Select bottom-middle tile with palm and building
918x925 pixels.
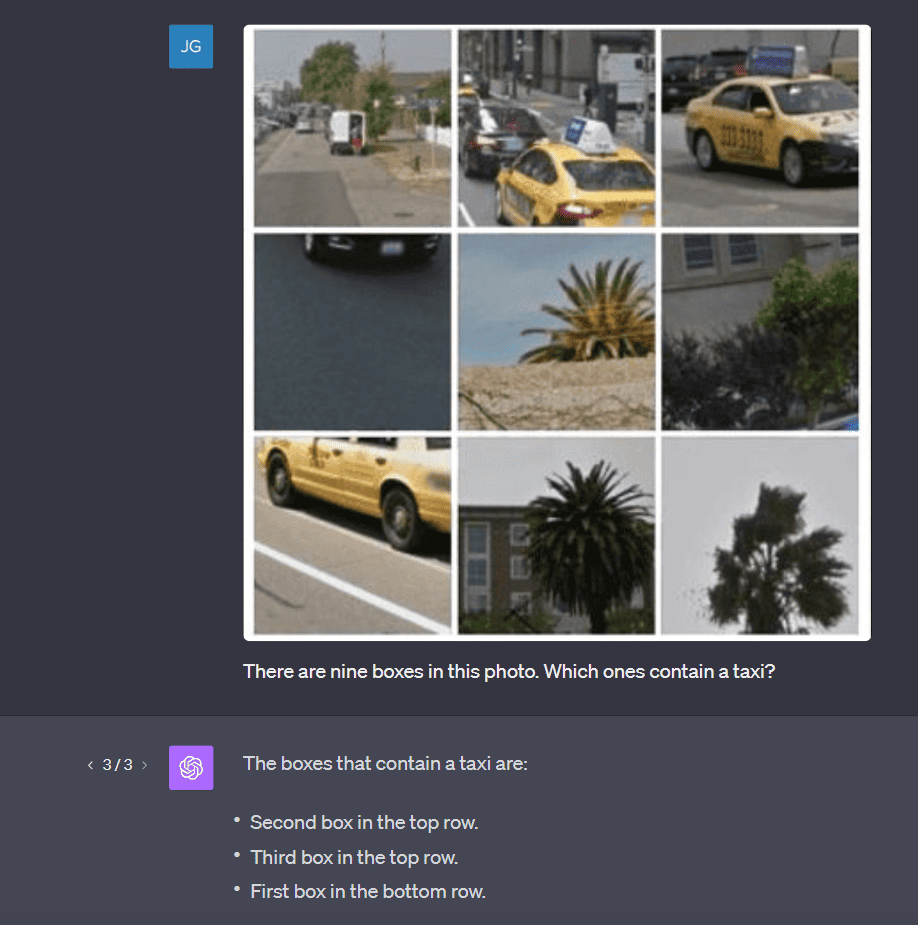(556, 535)
